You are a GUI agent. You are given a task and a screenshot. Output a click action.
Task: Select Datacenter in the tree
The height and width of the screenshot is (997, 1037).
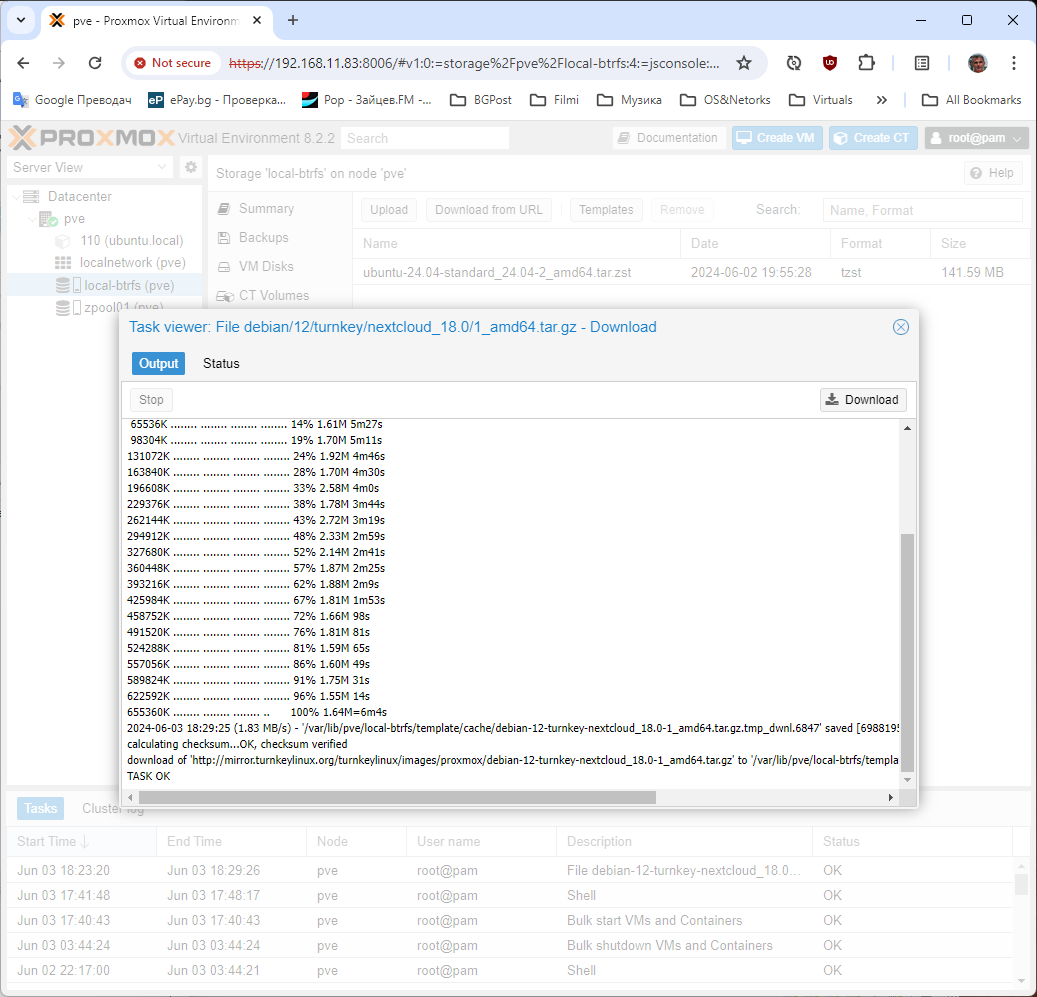click(x=79, y=196)
